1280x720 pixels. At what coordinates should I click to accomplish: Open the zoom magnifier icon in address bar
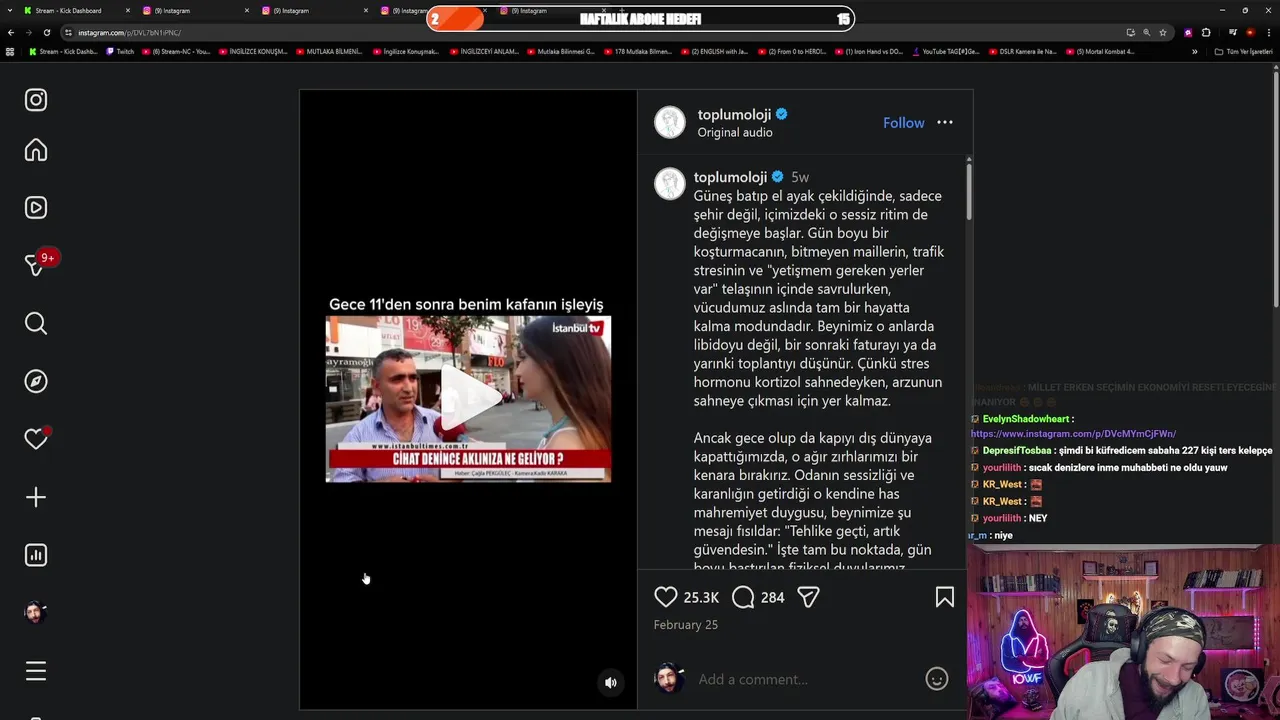[x=1147, y=32]
